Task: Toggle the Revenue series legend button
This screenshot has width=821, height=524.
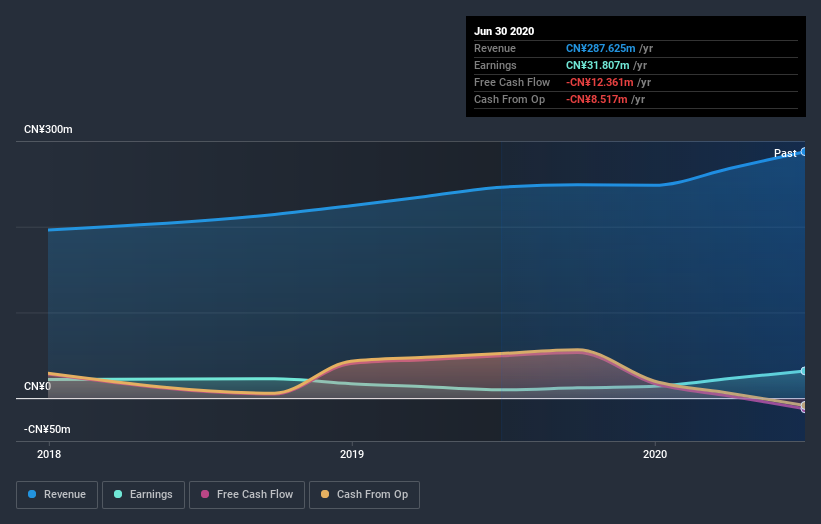Action: (57, 495)
